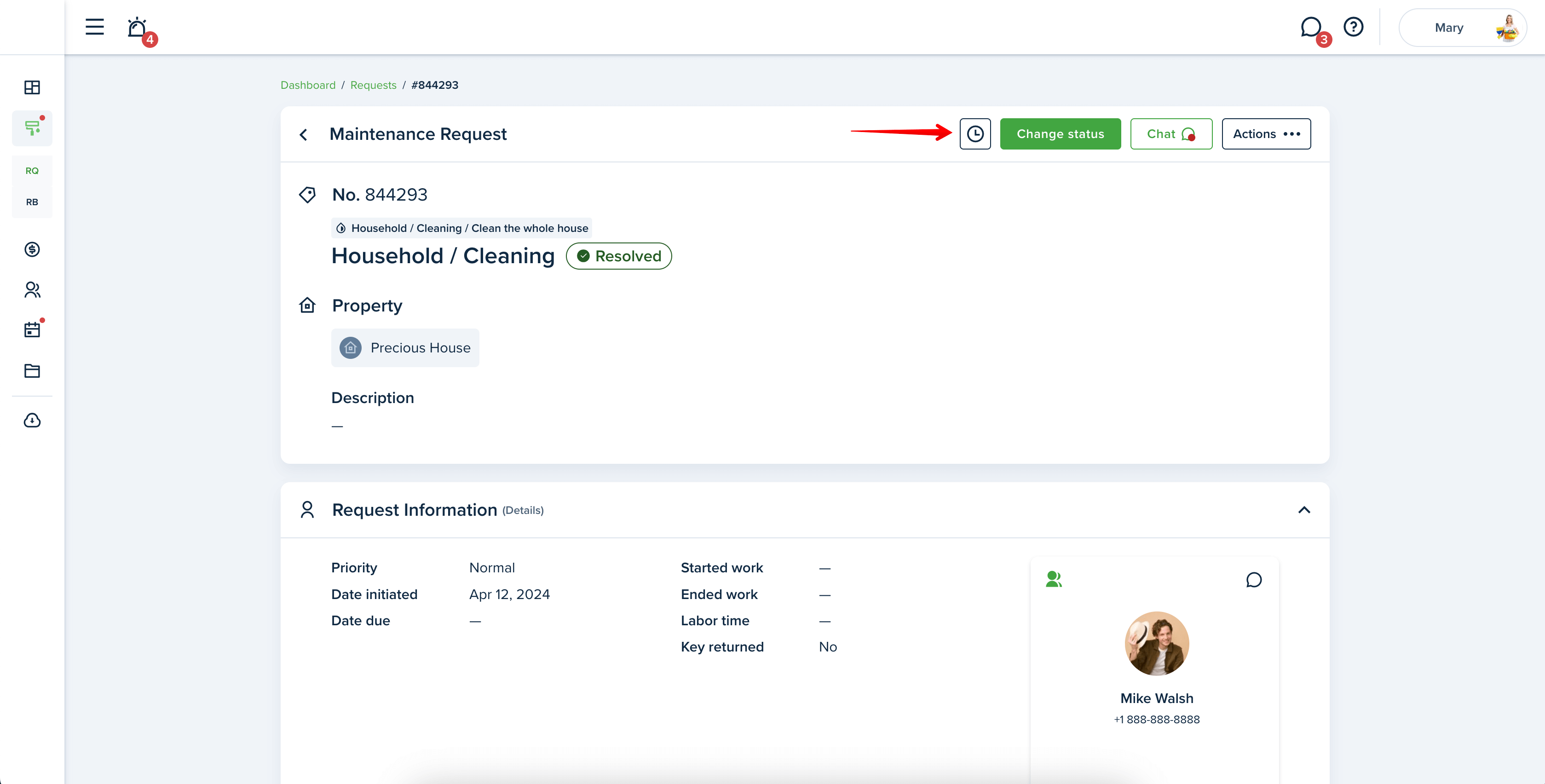Open the folder documents sidebar icon
Viewport: 1545px width, 784px height.
click(x=32, y=371)
